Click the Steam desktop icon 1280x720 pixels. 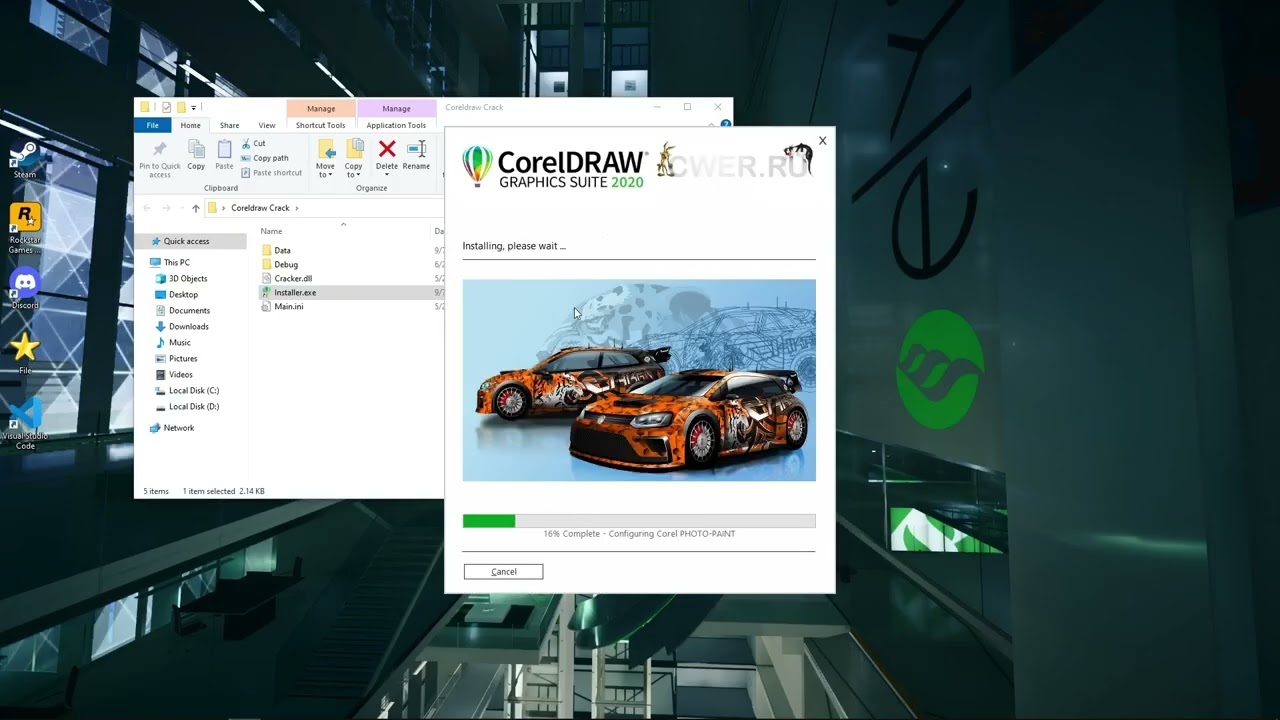(25, 160)
